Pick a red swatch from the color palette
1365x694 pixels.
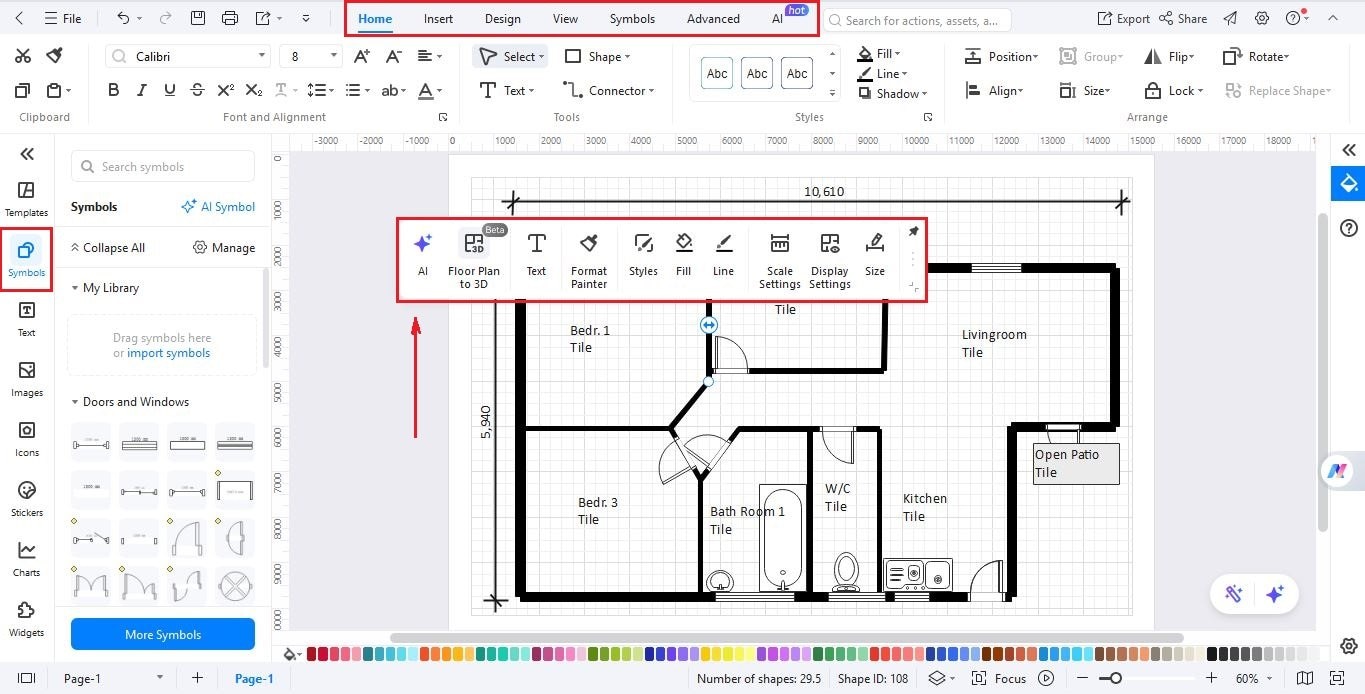tap(313, 654)
